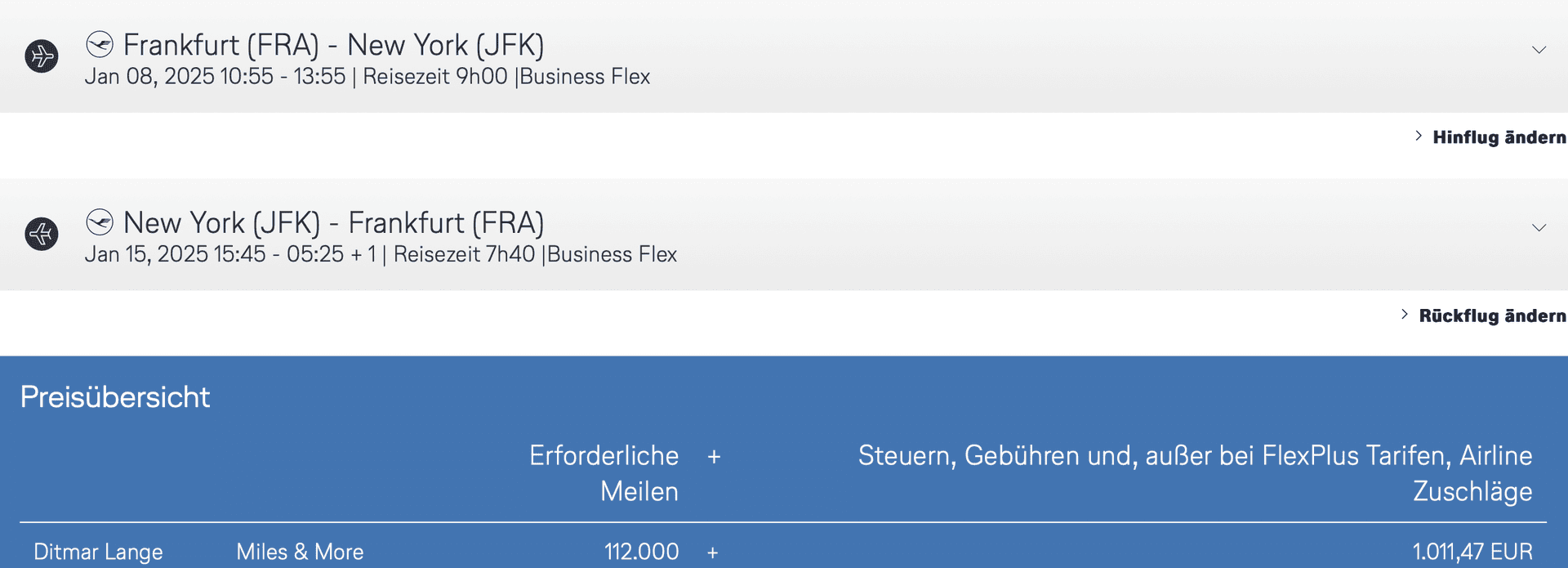Expand the Frankfurt to New York flight details
The image size is (1568, 568).
1539,51
